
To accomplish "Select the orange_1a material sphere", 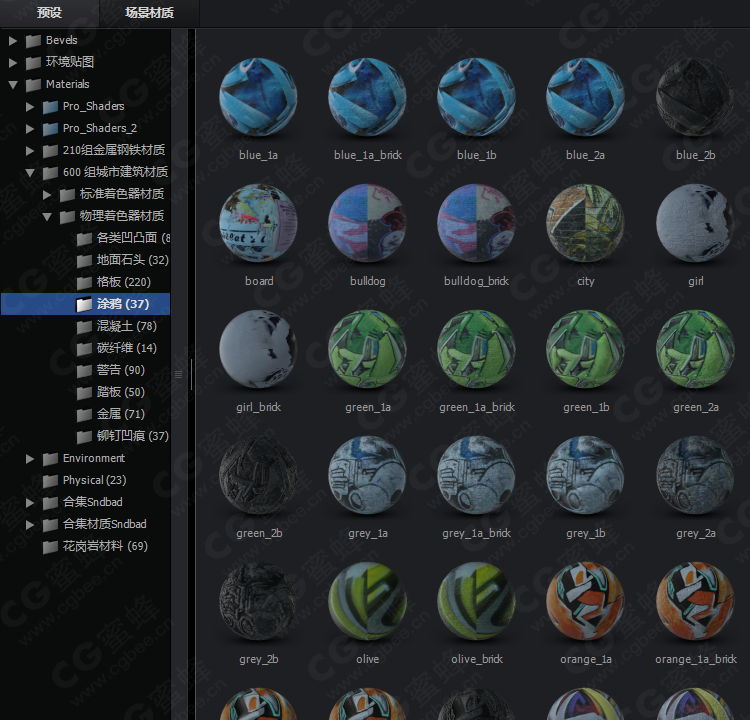I will pos(585,601).
